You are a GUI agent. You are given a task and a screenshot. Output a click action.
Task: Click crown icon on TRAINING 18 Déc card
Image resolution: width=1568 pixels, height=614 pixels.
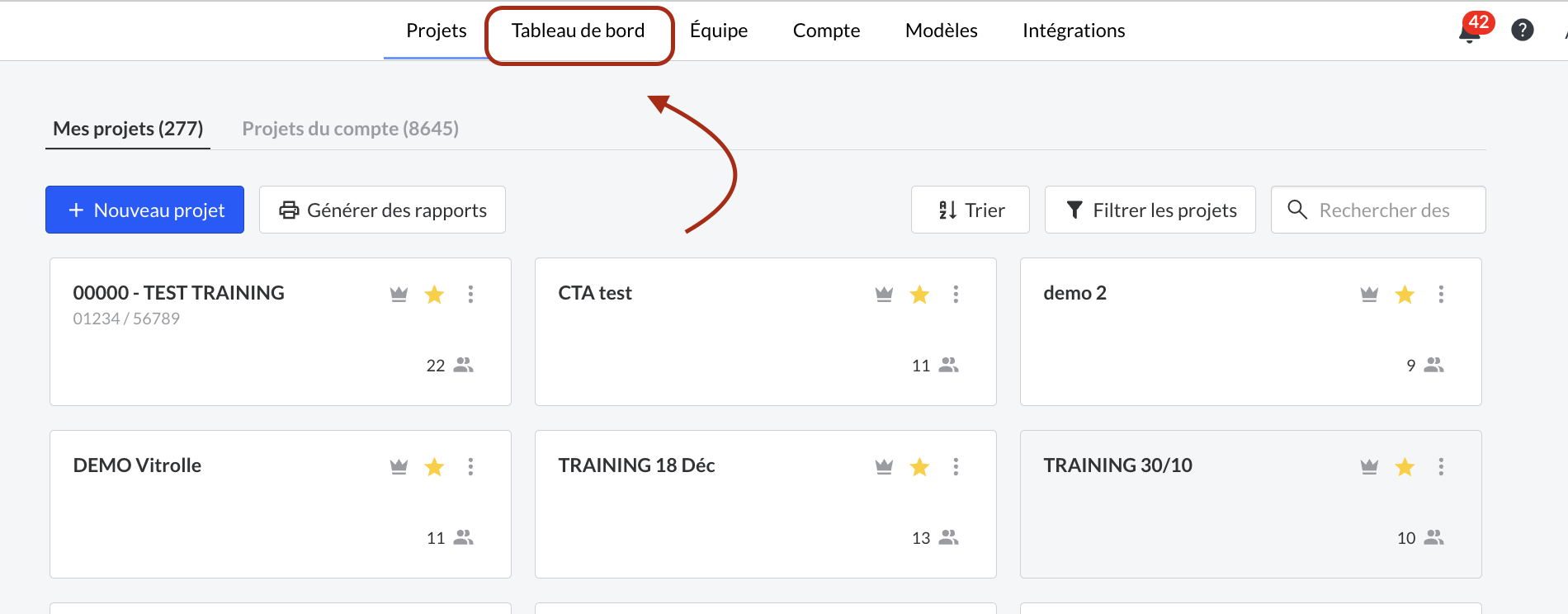coord(884,466)
